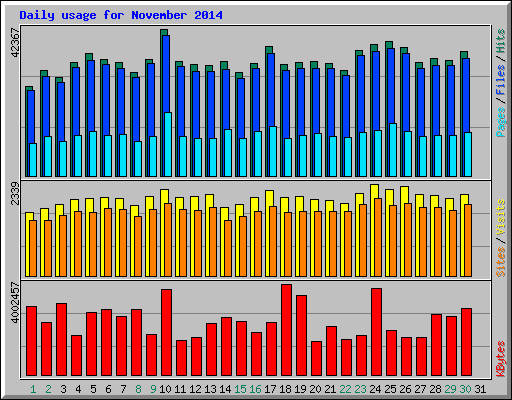This screenshot has width=512, height=400.
Task: Select day label 14 on the axis
Action: (x=225, y=389)
